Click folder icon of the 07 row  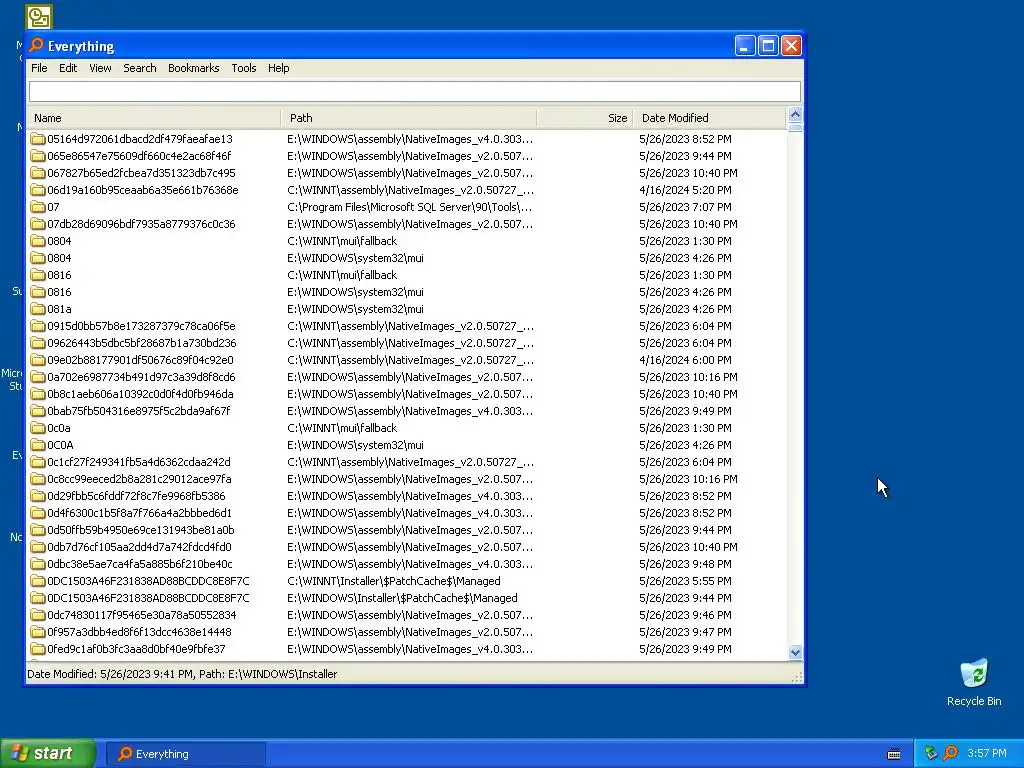pos(38,207)
